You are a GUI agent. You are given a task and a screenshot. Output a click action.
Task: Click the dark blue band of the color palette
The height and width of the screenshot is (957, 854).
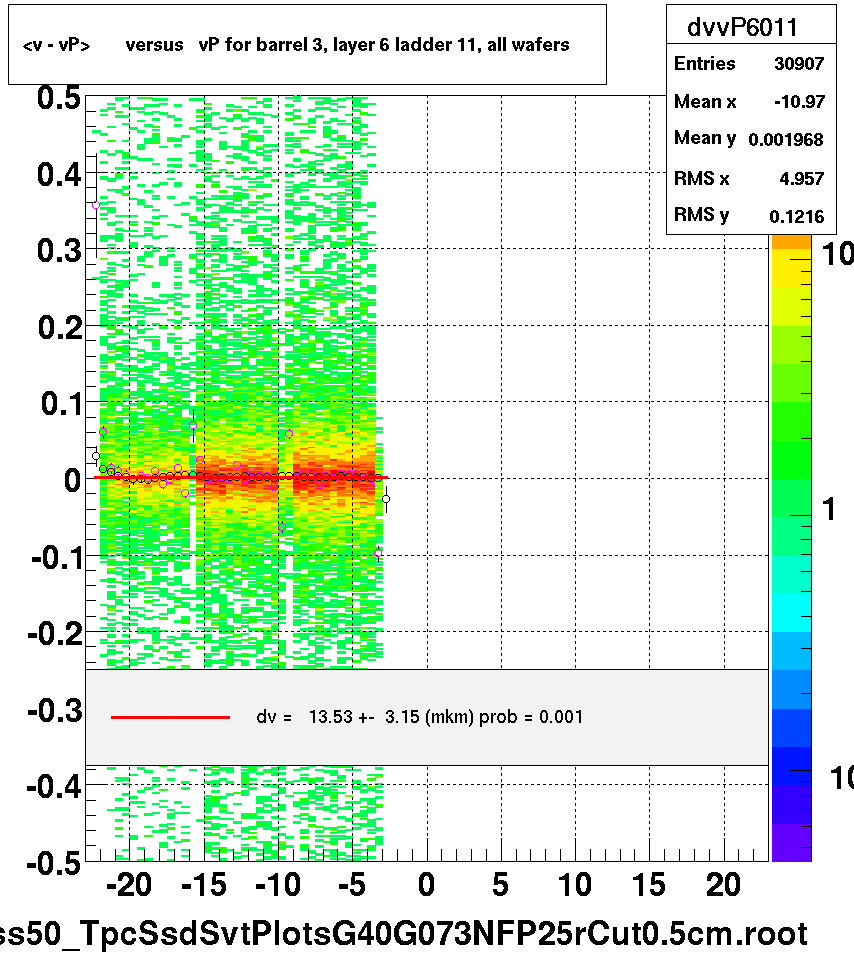792,766
